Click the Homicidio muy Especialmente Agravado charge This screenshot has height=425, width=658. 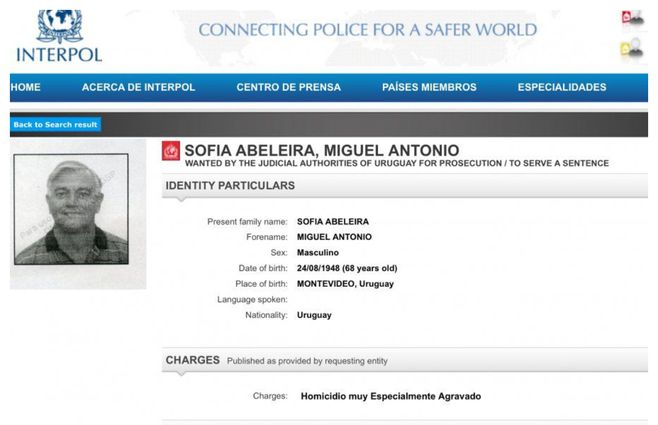tap(390, 396)
